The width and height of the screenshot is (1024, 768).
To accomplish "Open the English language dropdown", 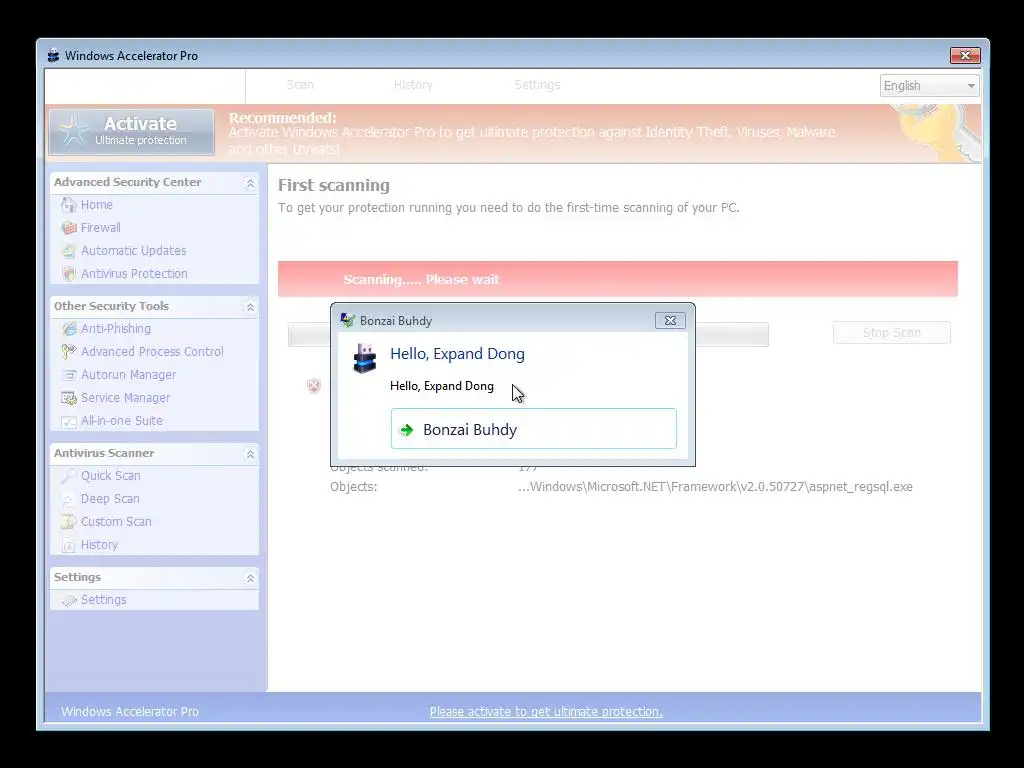I will click(929, 86).
